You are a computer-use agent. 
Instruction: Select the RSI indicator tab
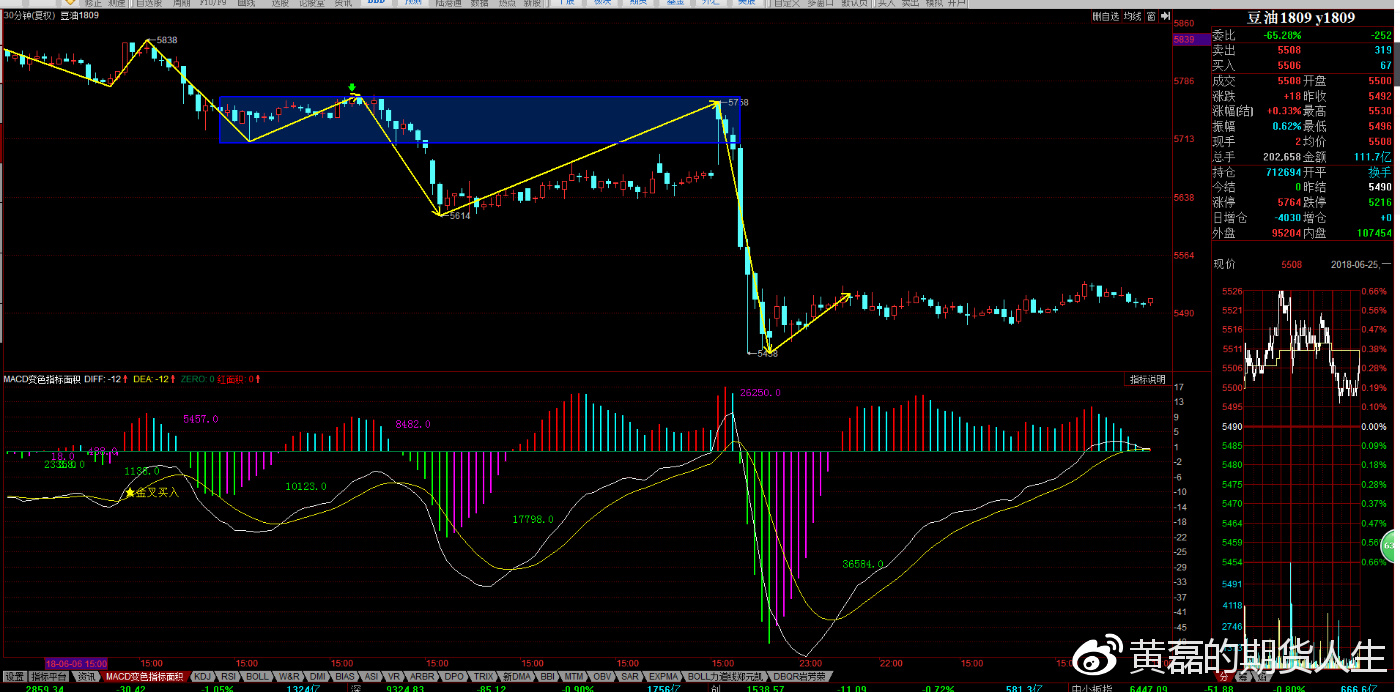coord(229,677)
